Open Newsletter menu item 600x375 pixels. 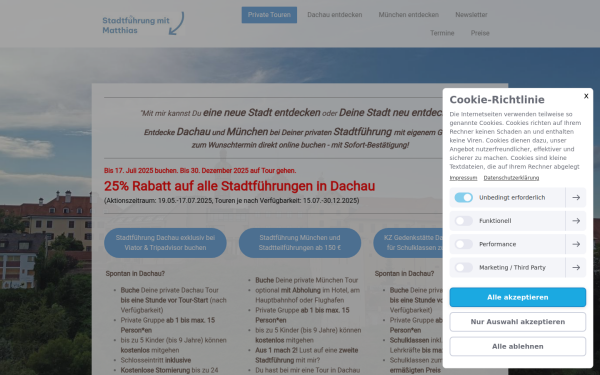(x=471, y=15)
